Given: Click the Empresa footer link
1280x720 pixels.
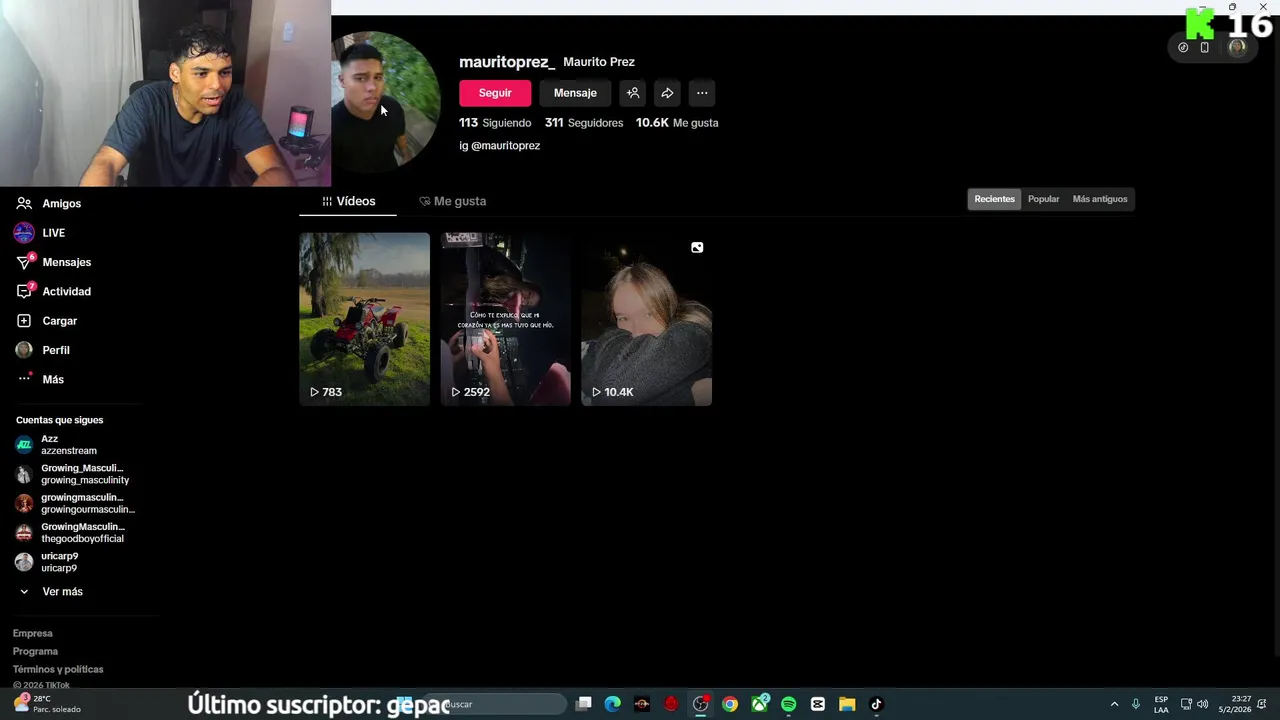Looking at the screenshot, I should pyautogui.click(x=33, y=633).
